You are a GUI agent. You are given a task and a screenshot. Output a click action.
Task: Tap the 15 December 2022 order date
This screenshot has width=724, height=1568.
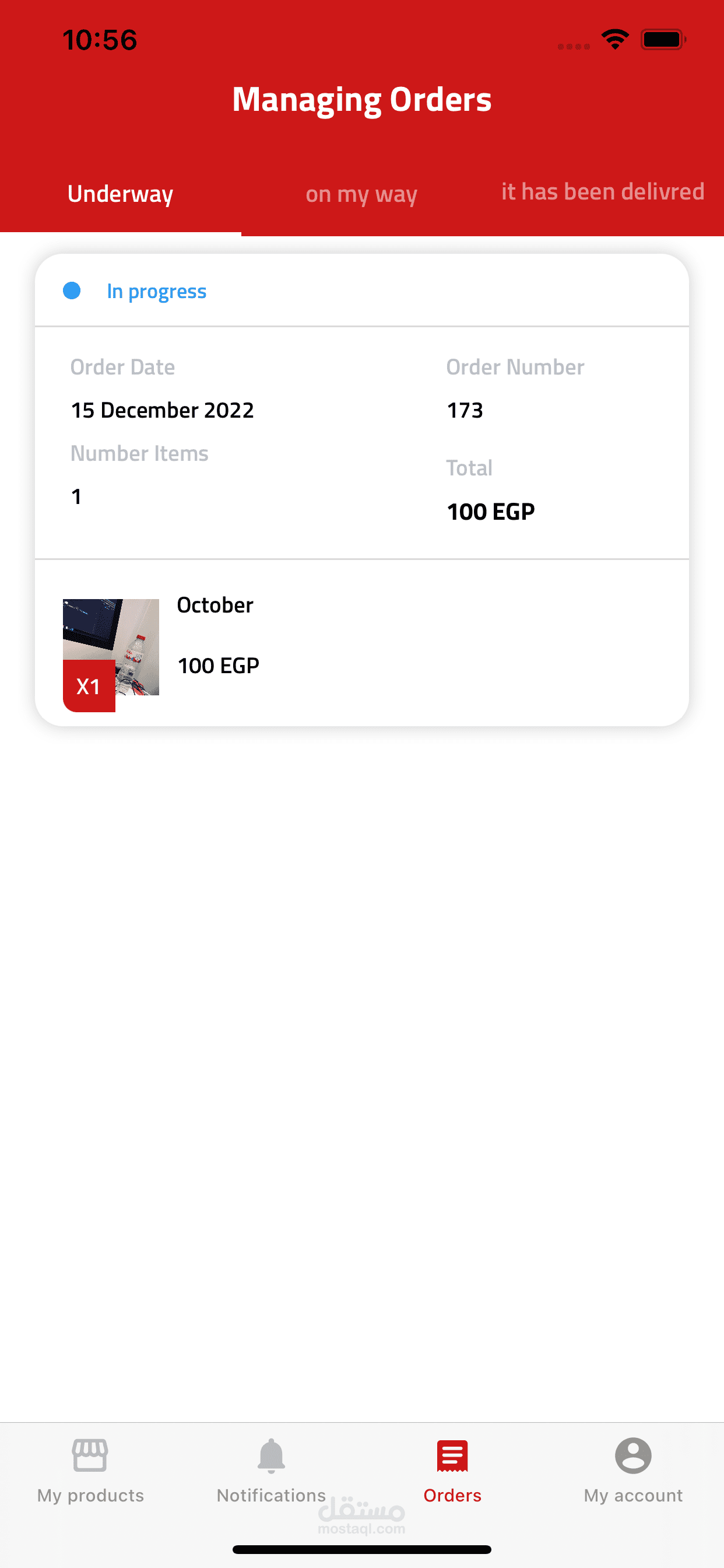[x=163, y=410]
